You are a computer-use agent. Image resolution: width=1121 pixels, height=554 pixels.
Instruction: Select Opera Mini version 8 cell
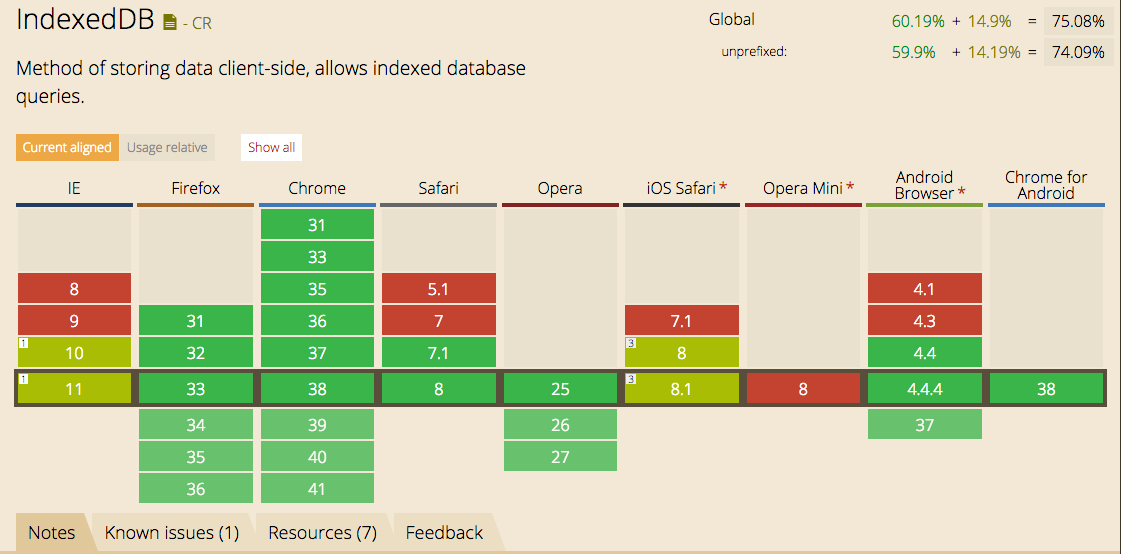[804, 388]
